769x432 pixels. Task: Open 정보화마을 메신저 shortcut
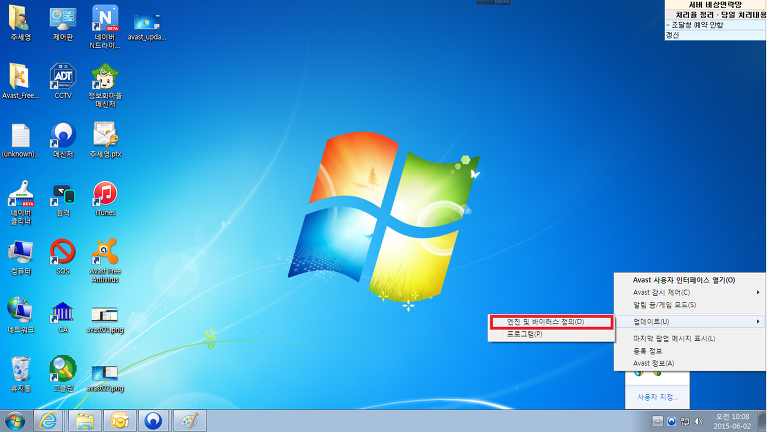(105, 86)
